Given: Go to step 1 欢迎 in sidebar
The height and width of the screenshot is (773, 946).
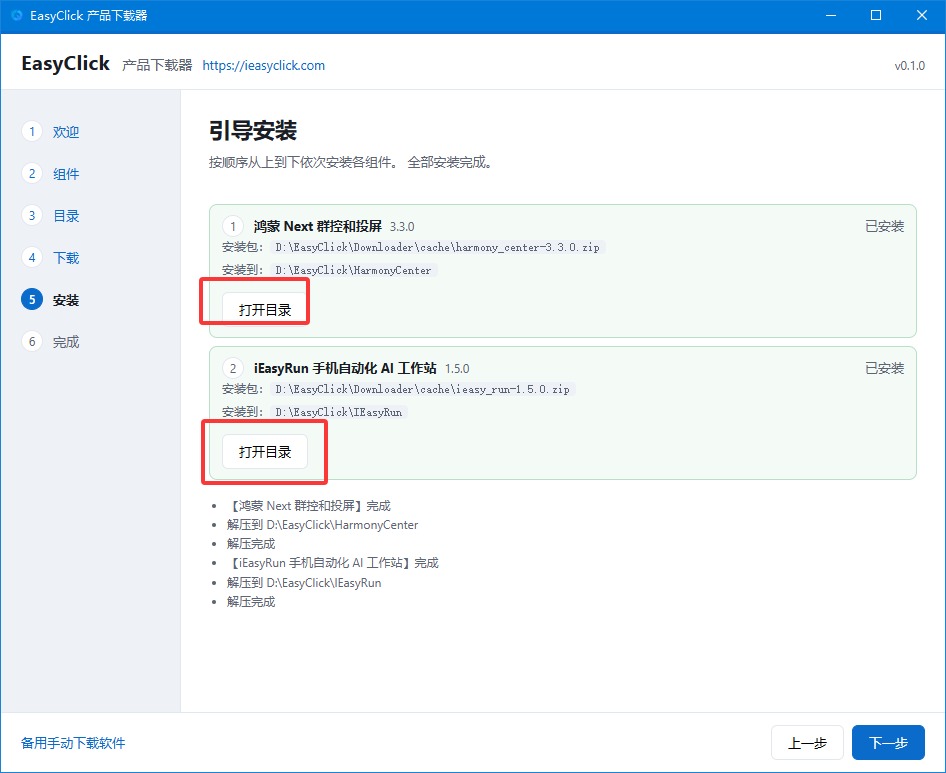Looking at the screenshot, I should click(x=51, y=132).
